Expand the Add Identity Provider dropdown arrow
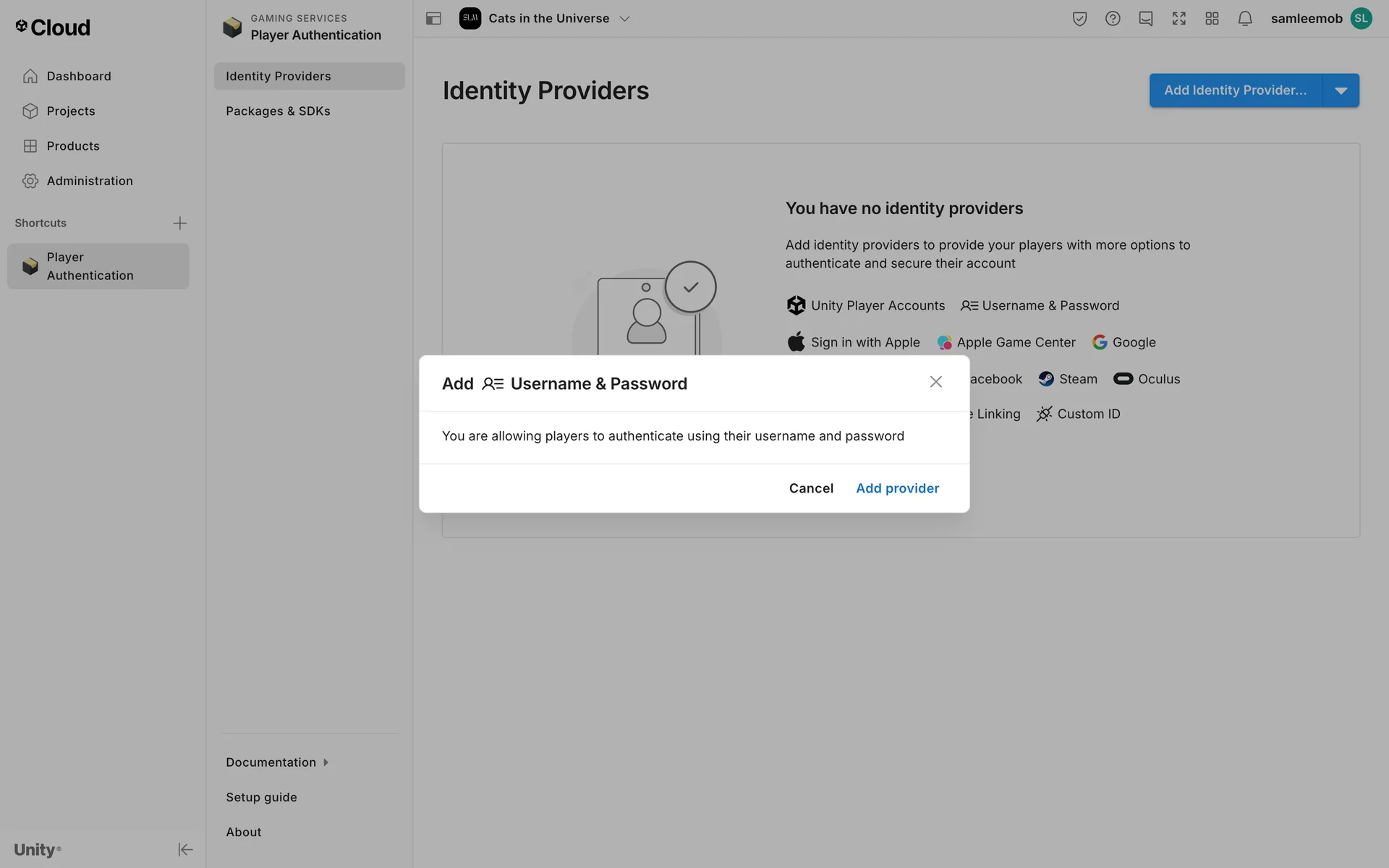 1341,90
